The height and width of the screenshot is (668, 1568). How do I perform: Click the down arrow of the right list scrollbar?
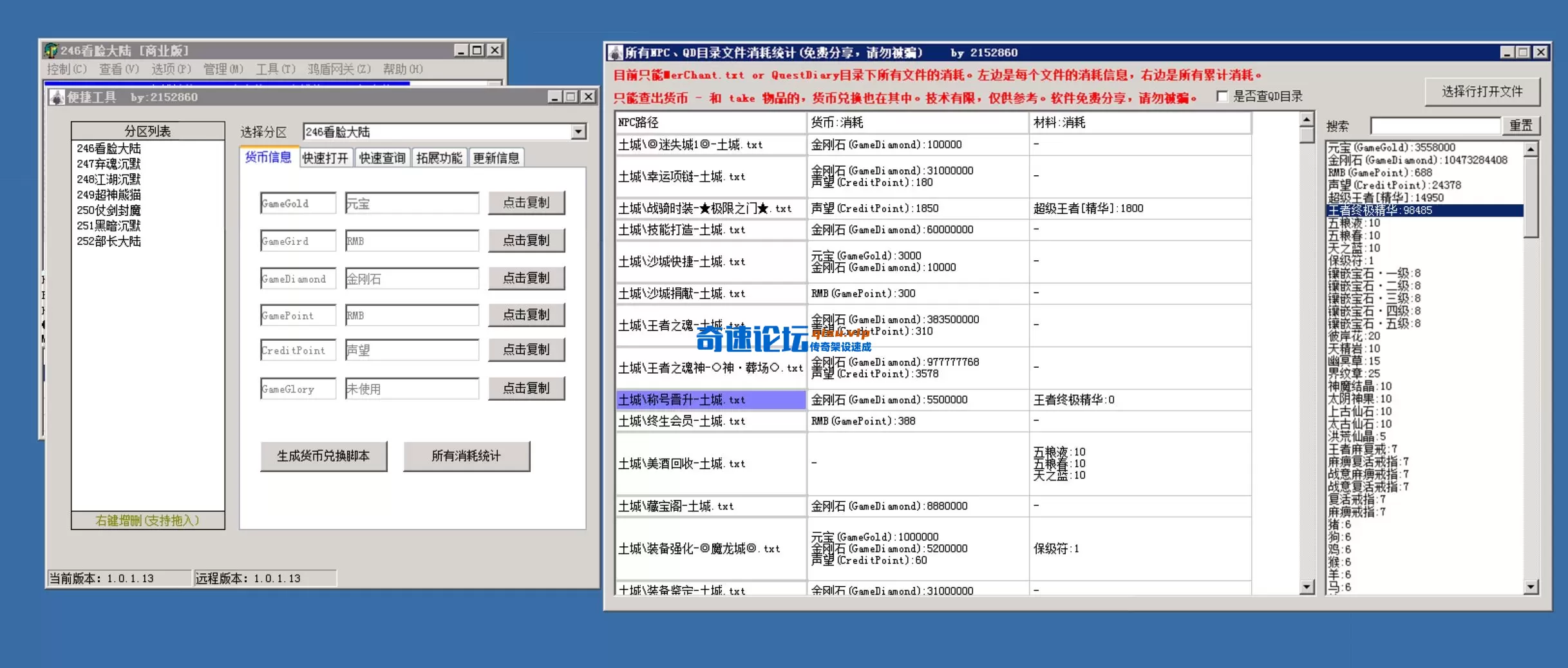coord(1531,587)
